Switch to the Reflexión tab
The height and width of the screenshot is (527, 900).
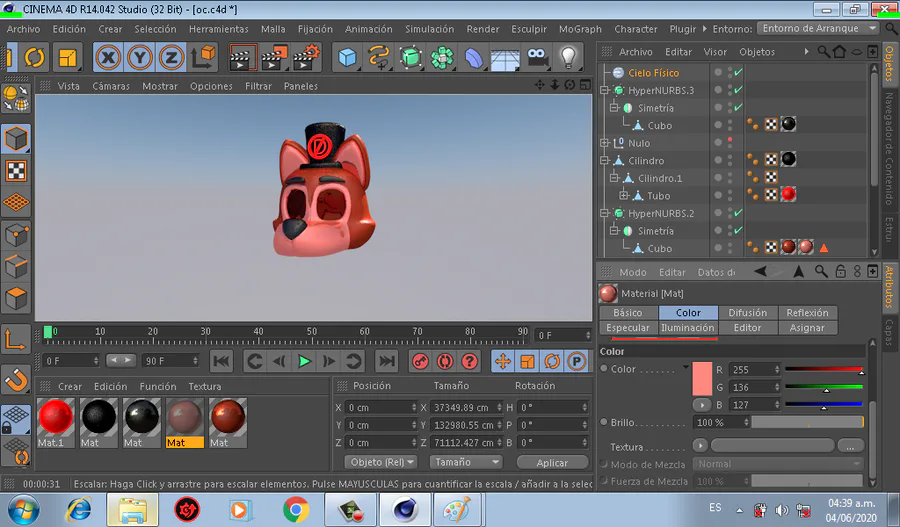(807, 313)
